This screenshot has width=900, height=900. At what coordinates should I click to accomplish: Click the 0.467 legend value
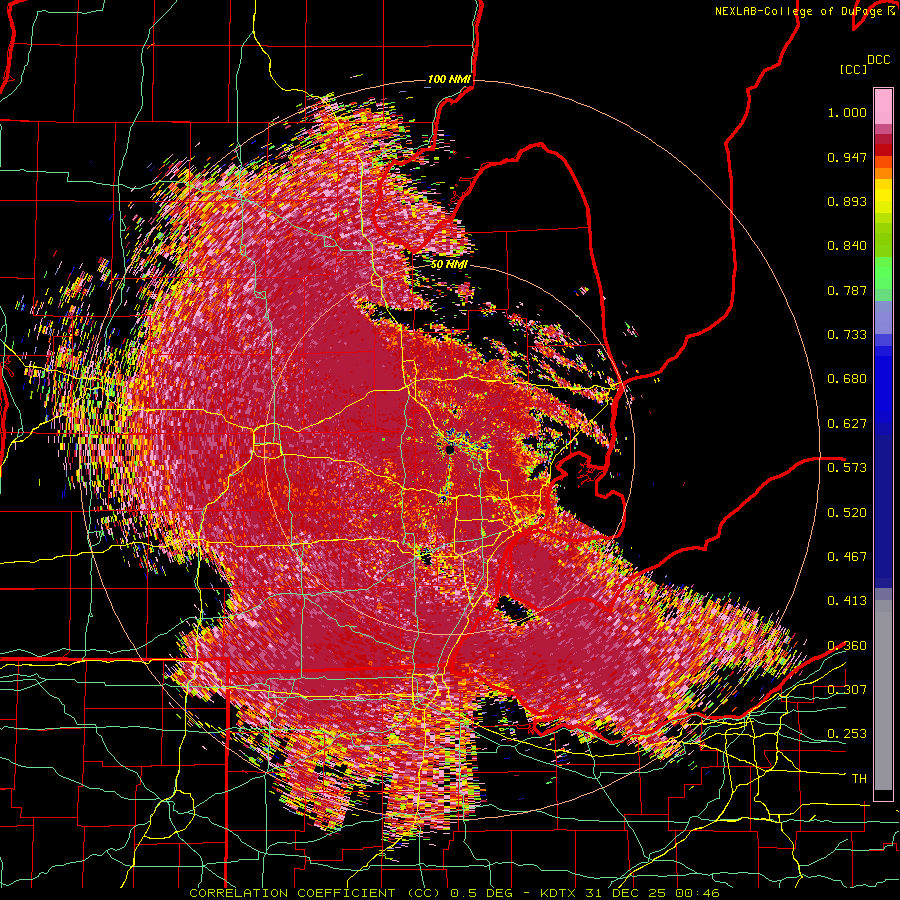point(847,557)
